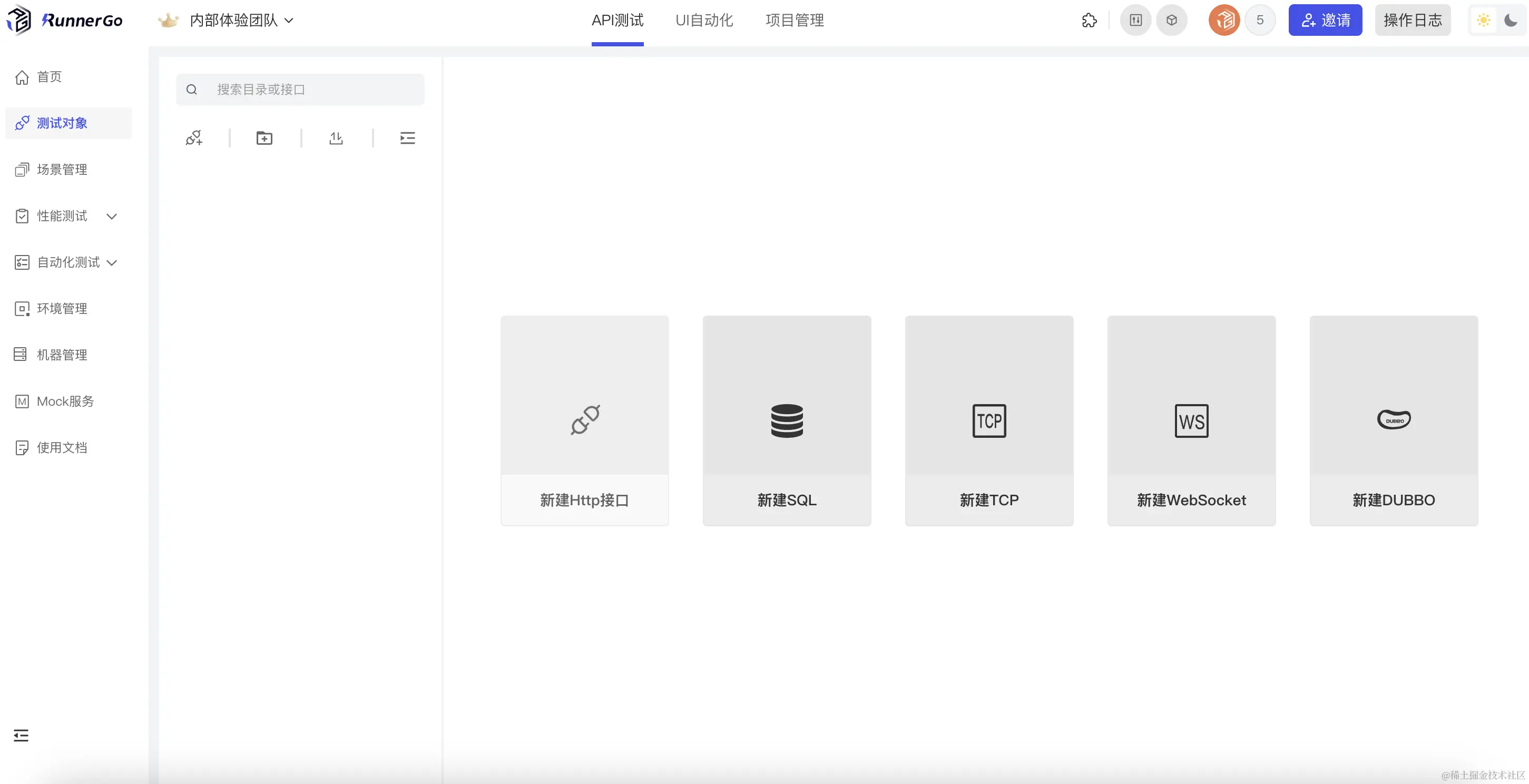This screenshot has width=1529, height=784.
Task: Click the new folder icon
Action: (264, 138)
